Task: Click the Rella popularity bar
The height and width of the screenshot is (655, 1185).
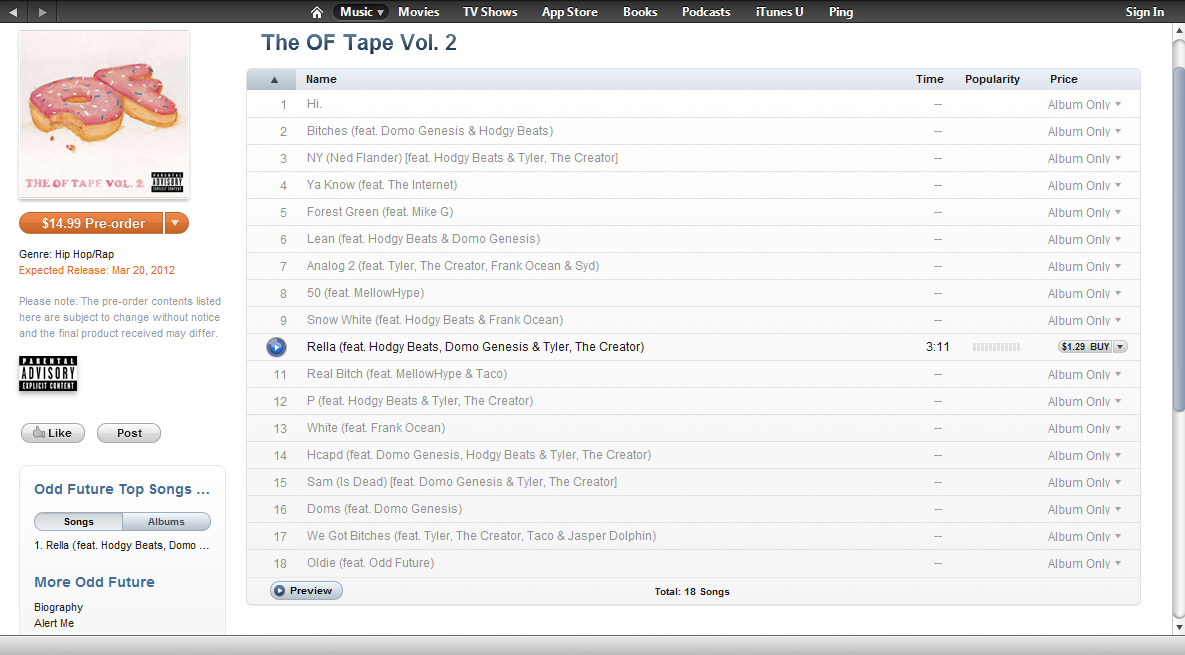Action: [996, 347]
